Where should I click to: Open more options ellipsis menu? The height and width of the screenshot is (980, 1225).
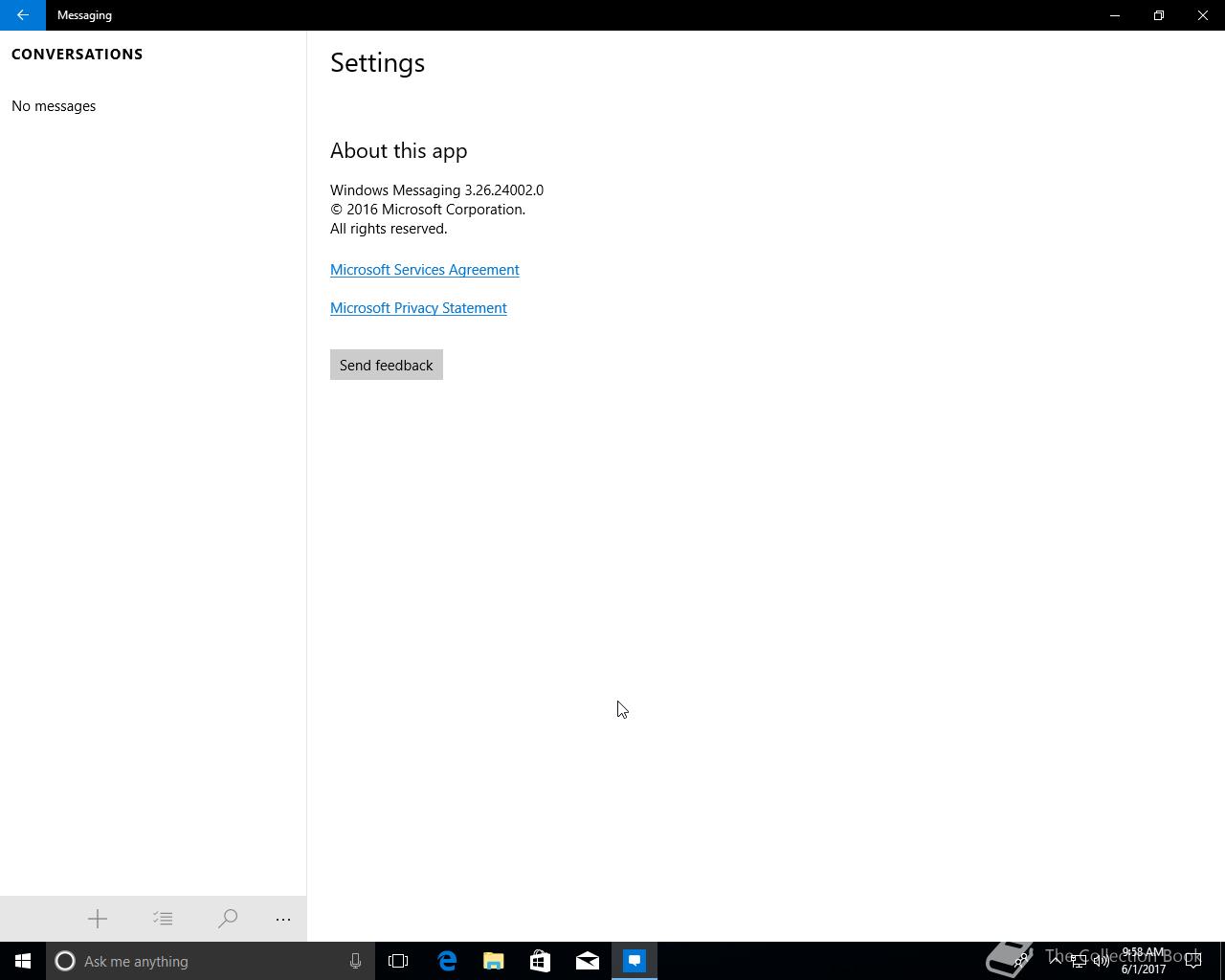(283, 919)
